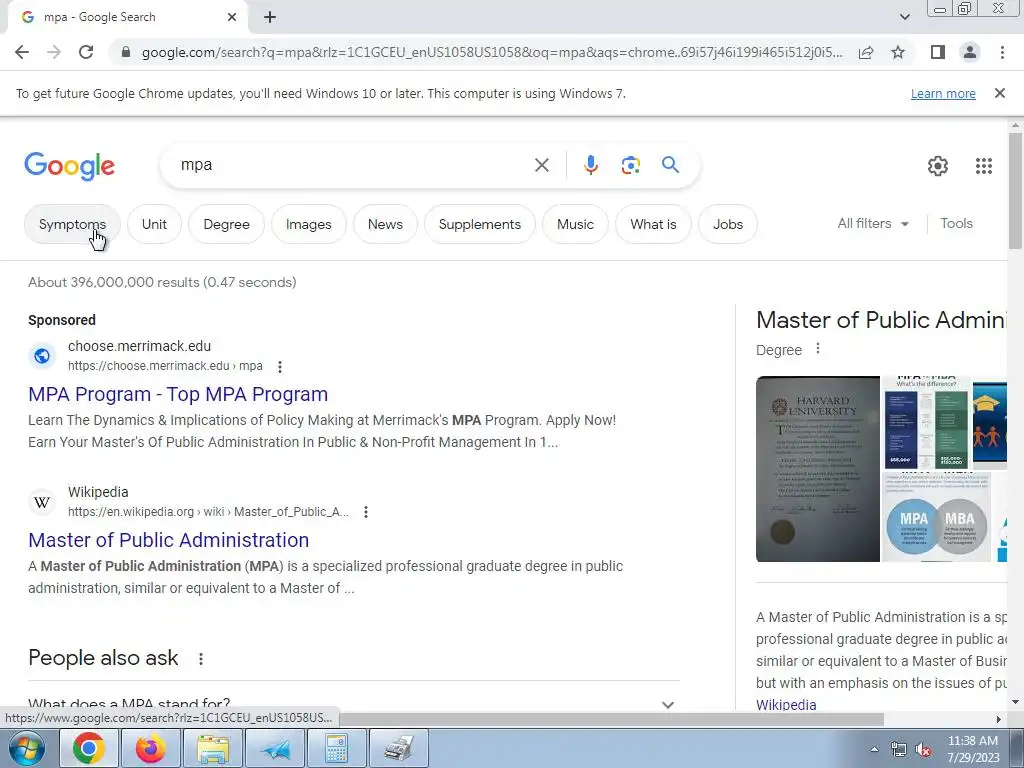Viewport: 1024px width, 768px height.
Task: Select the Symptoms filter chip
Action: (72, 224)
